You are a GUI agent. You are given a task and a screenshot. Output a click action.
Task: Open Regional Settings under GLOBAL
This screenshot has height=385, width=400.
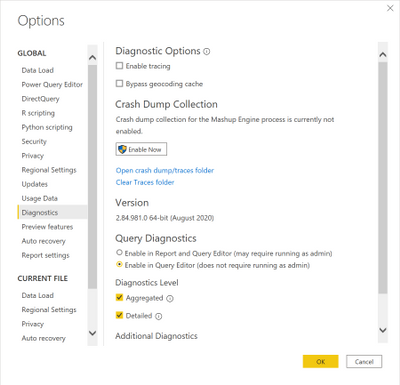pyautogui.click(x=49, y=170)
